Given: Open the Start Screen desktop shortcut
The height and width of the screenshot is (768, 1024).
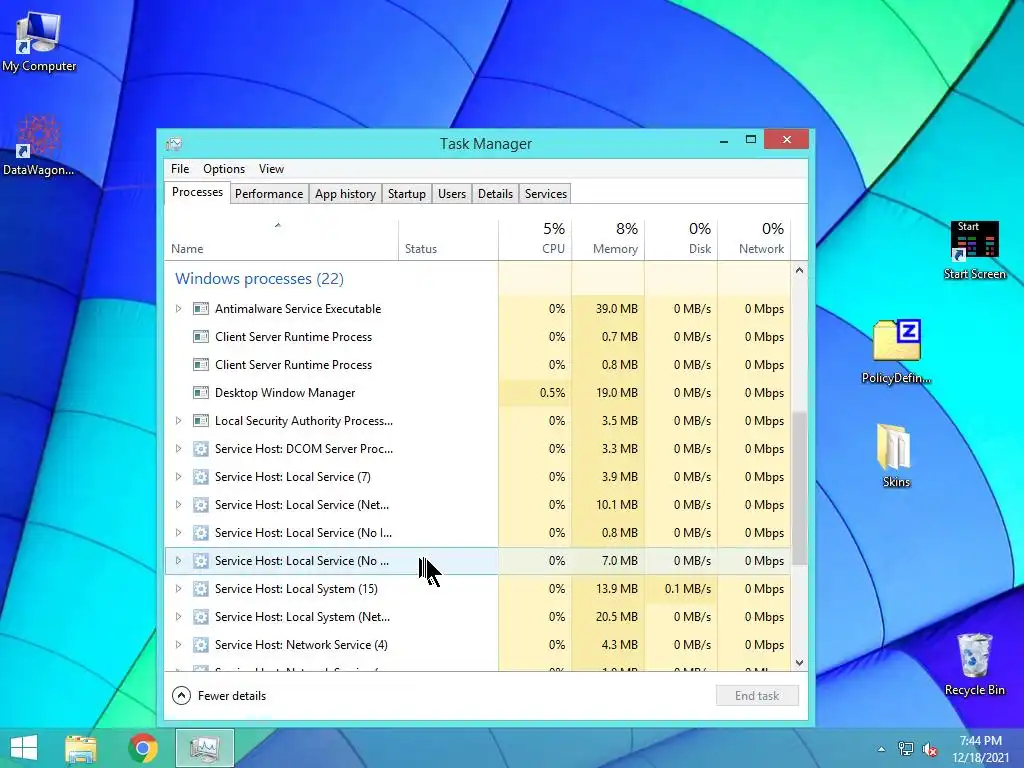Looking at the screenshot, I should tap(974, 251).
